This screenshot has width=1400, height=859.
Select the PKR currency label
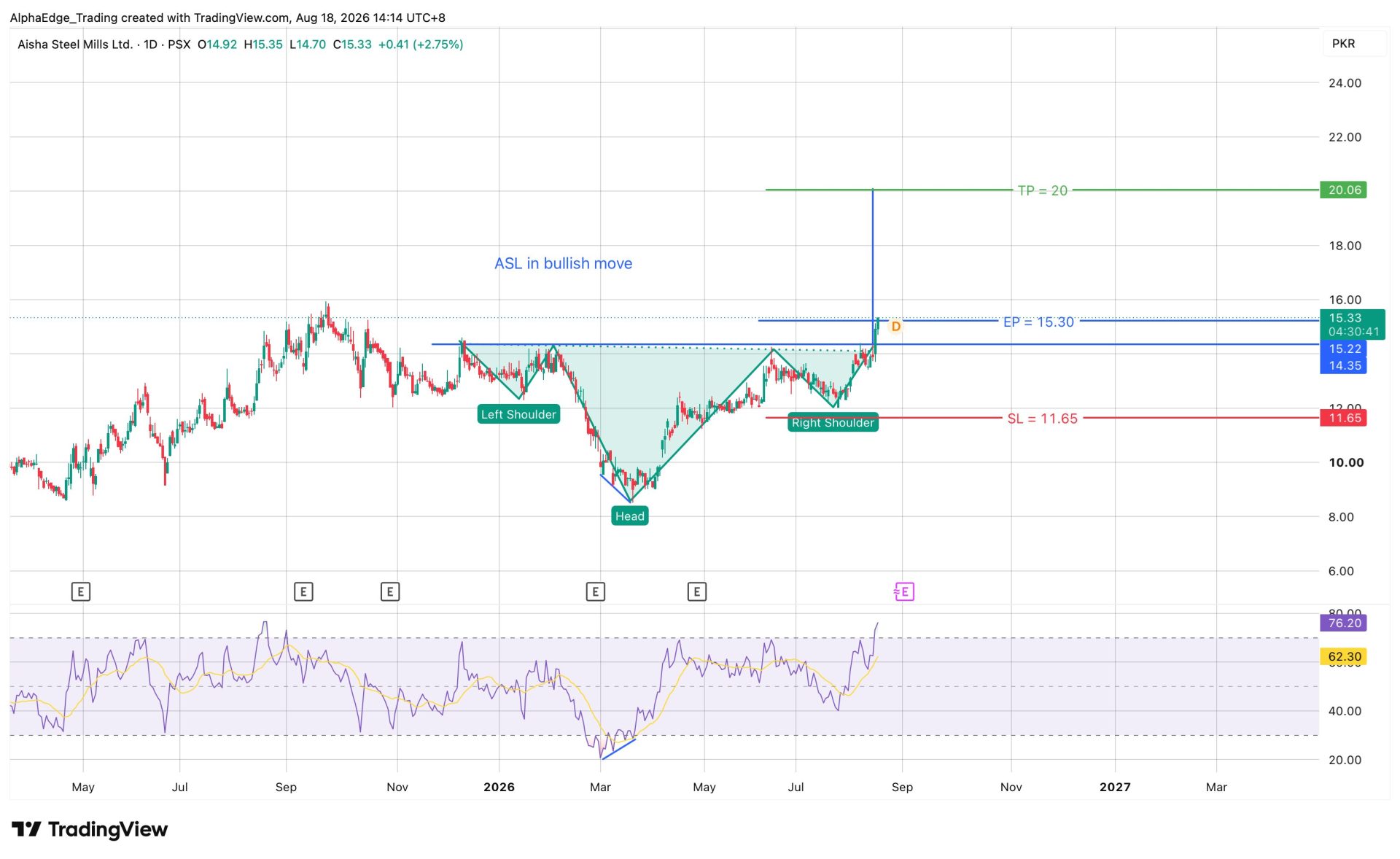point(1343,44)
